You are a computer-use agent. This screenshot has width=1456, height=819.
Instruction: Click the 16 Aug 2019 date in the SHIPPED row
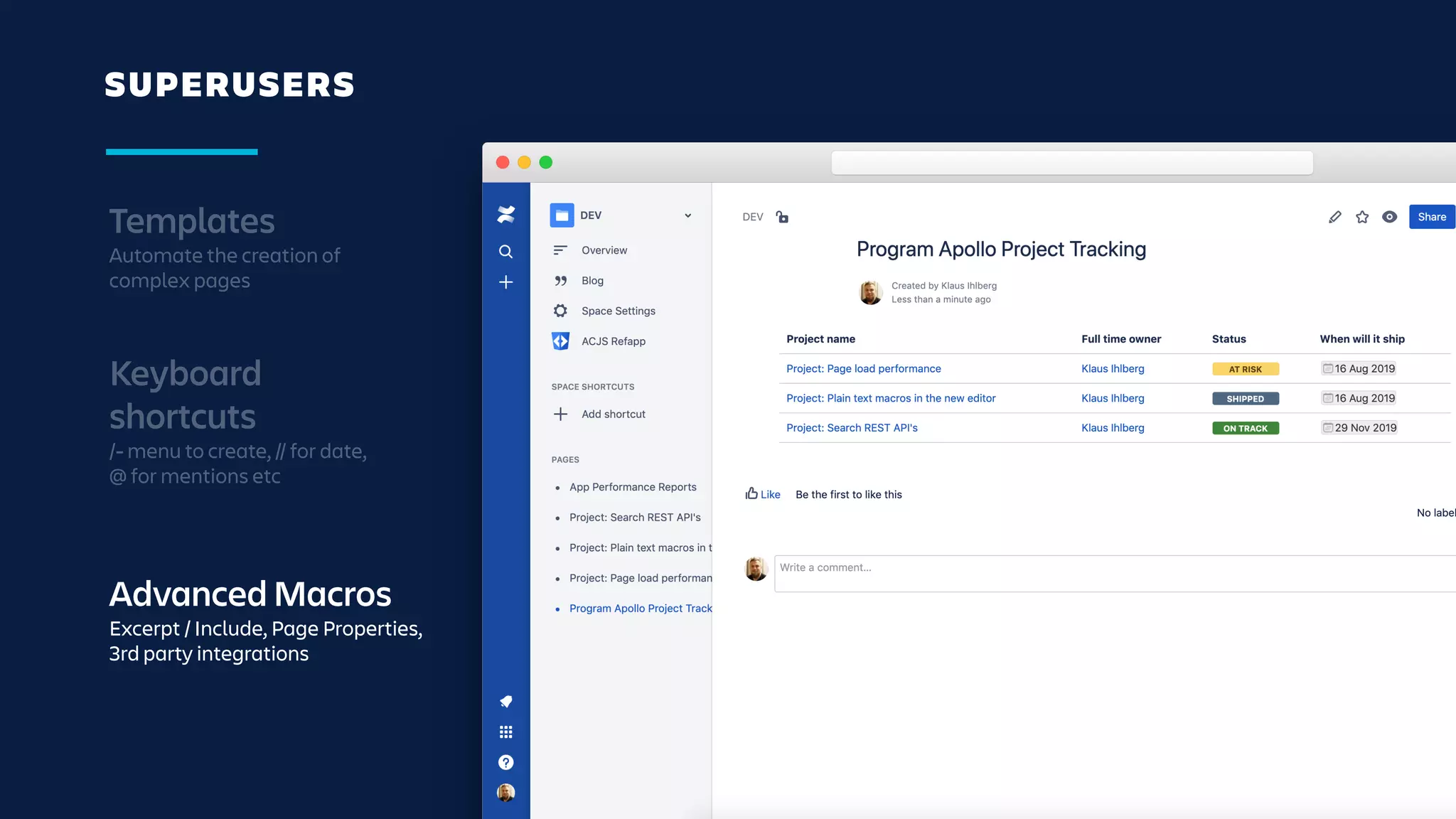pos(1359,398)
